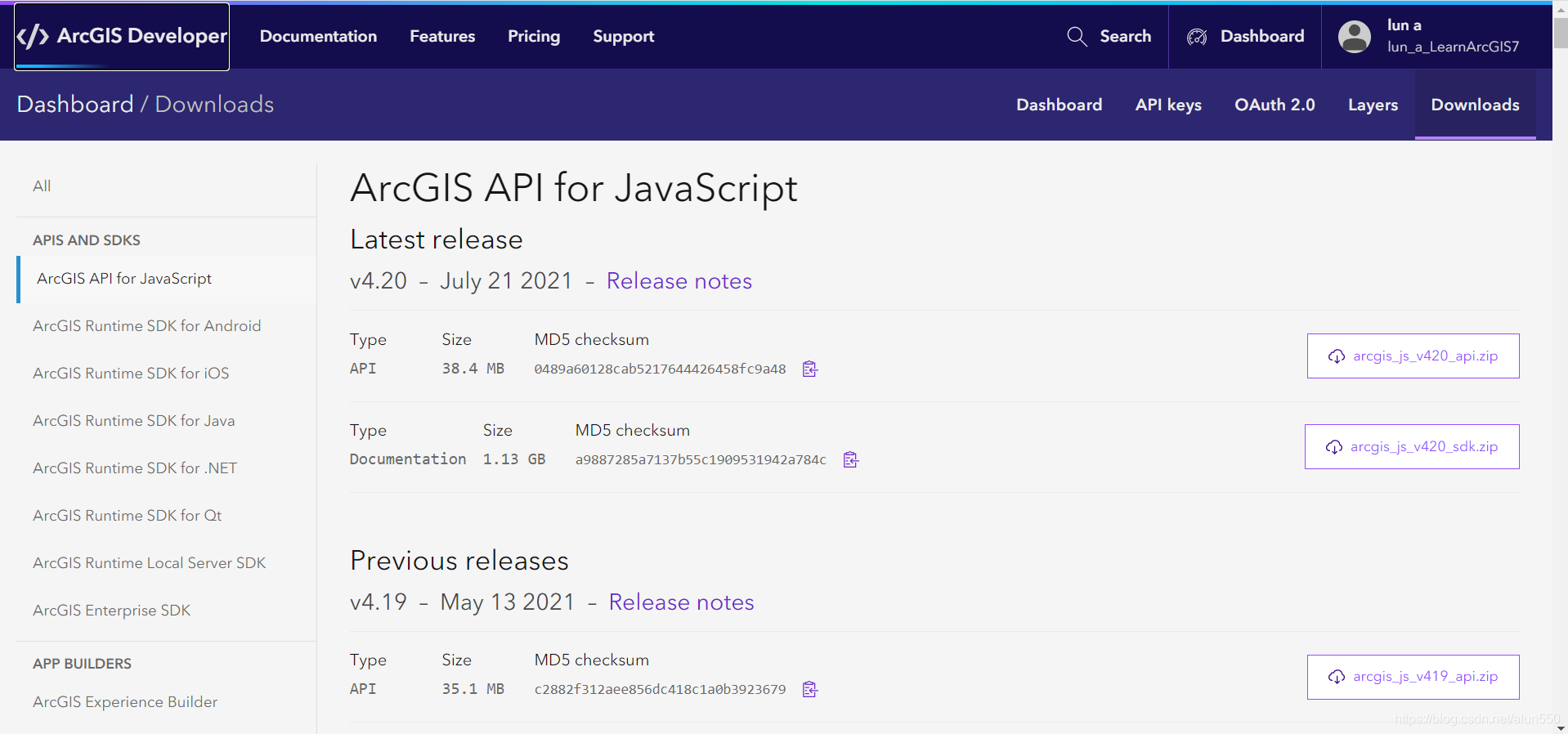Open ArcGIS Runtime SDK for .NET
This screenshot has width=1568, height=734.
(135, 468)
